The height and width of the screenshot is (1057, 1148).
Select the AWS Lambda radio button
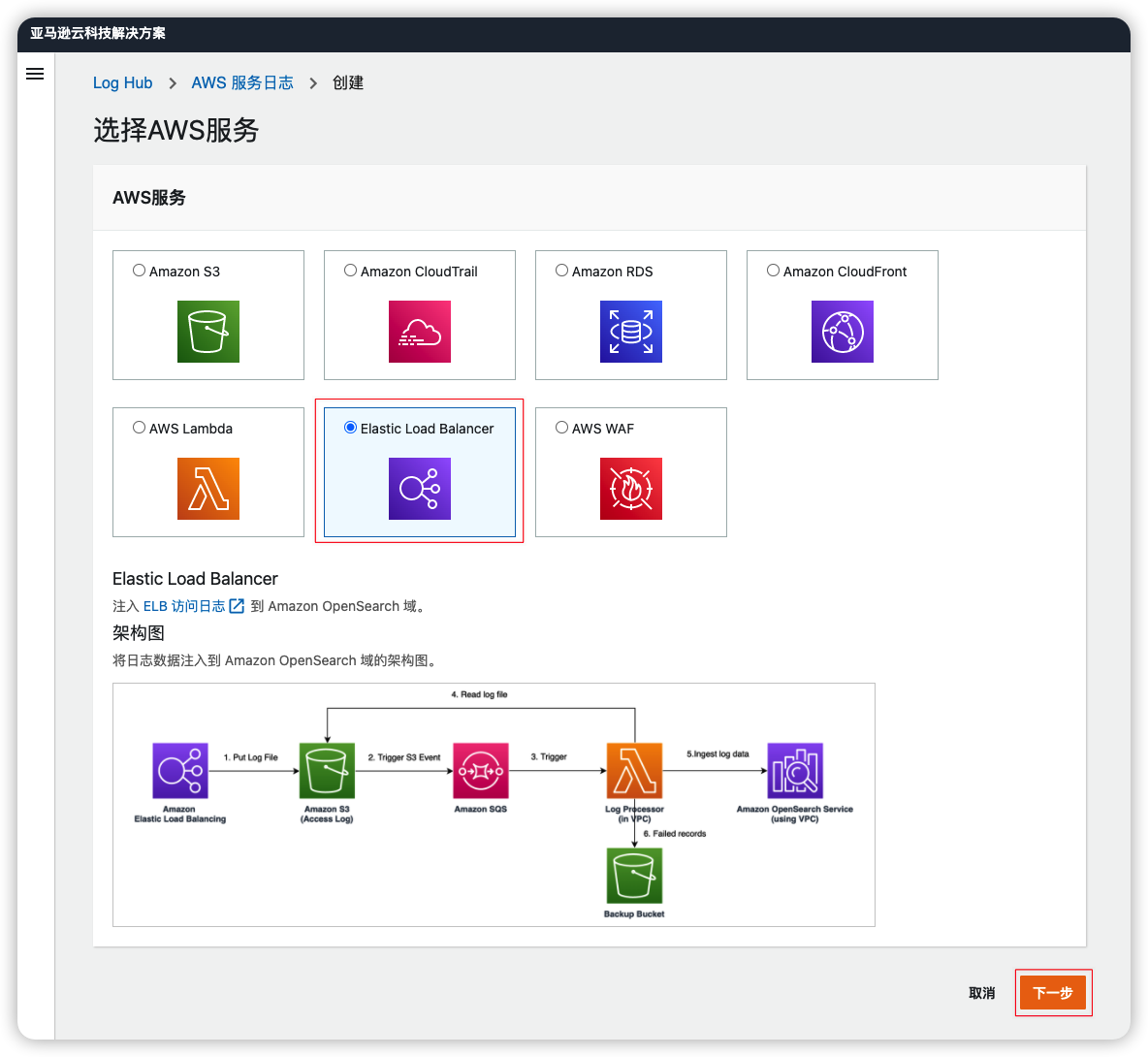coord(139,428)
